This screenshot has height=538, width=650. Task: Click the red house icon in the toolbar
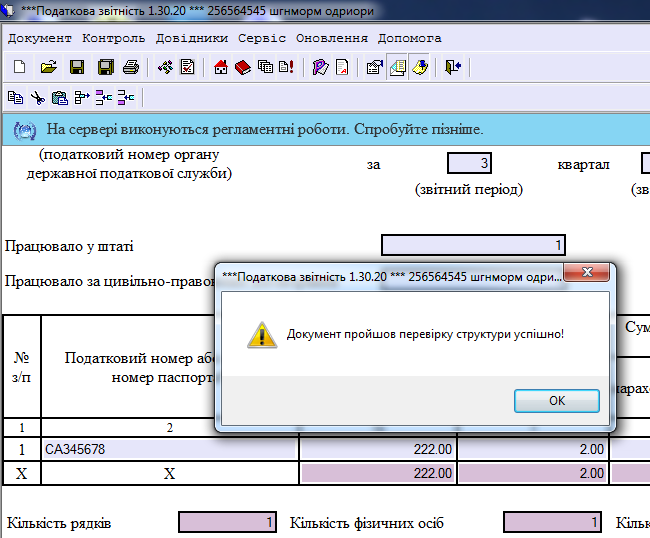[x=221, y=68]
